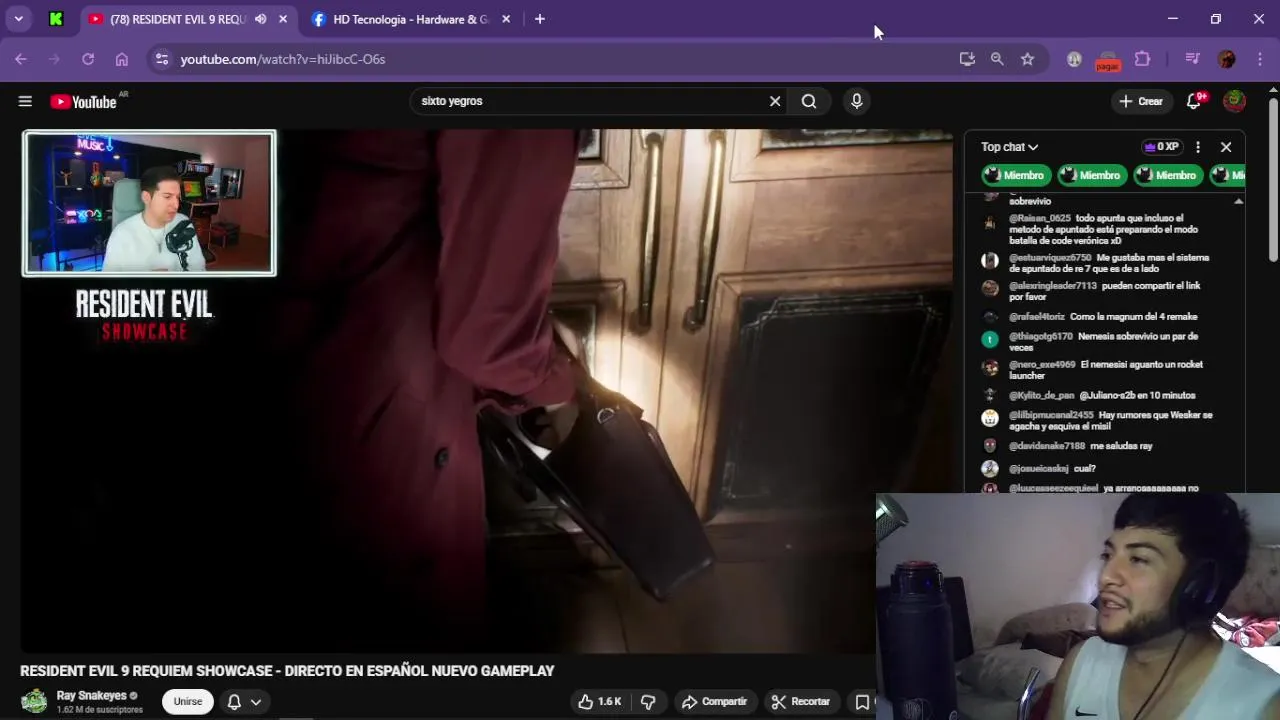The width and height of the screenshot is (1280, 720).
Task: Select the third Miembro chip
Action: pos(1167,175)
